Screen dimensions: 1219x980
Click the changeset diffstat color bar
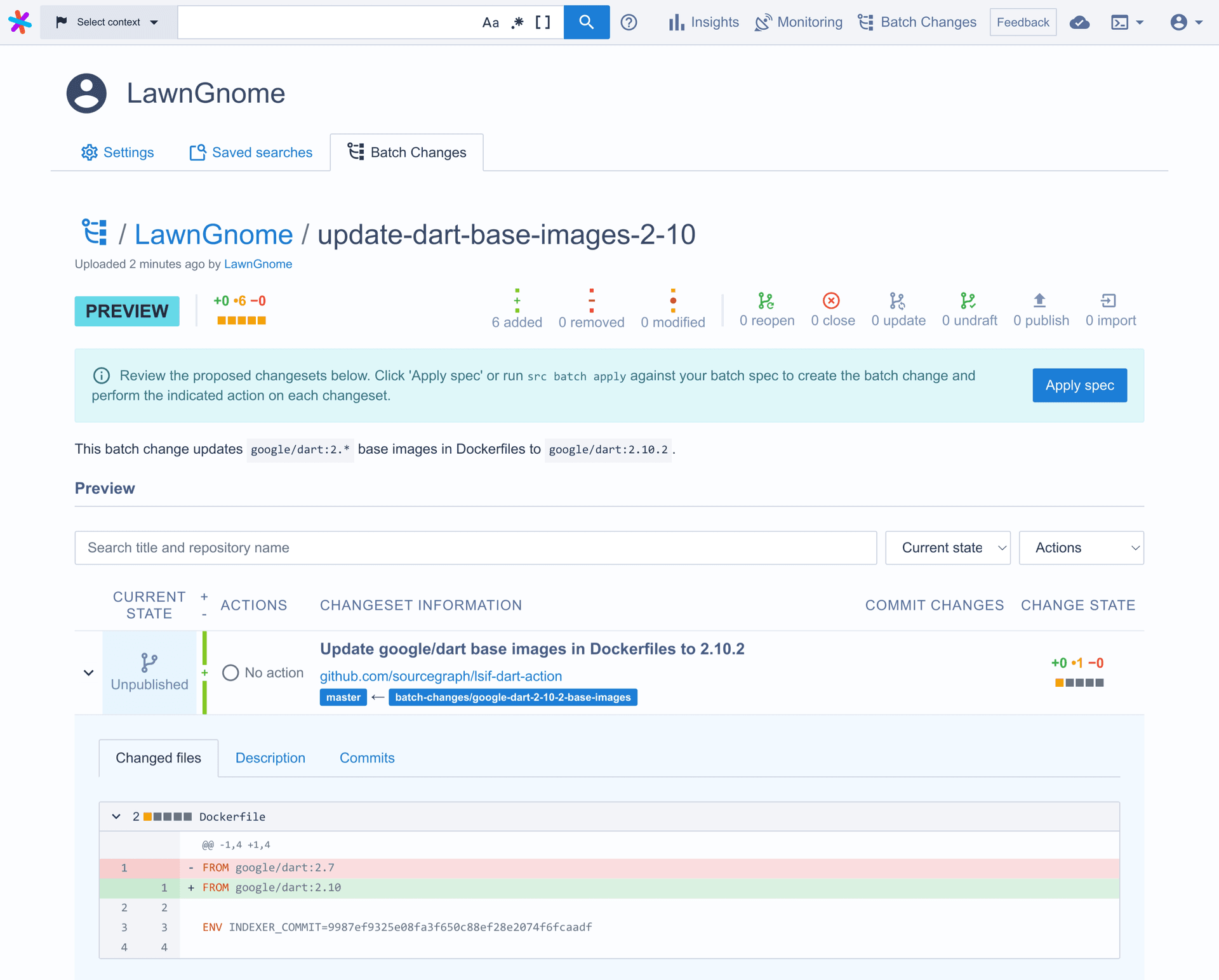[x=1079, y=683]
